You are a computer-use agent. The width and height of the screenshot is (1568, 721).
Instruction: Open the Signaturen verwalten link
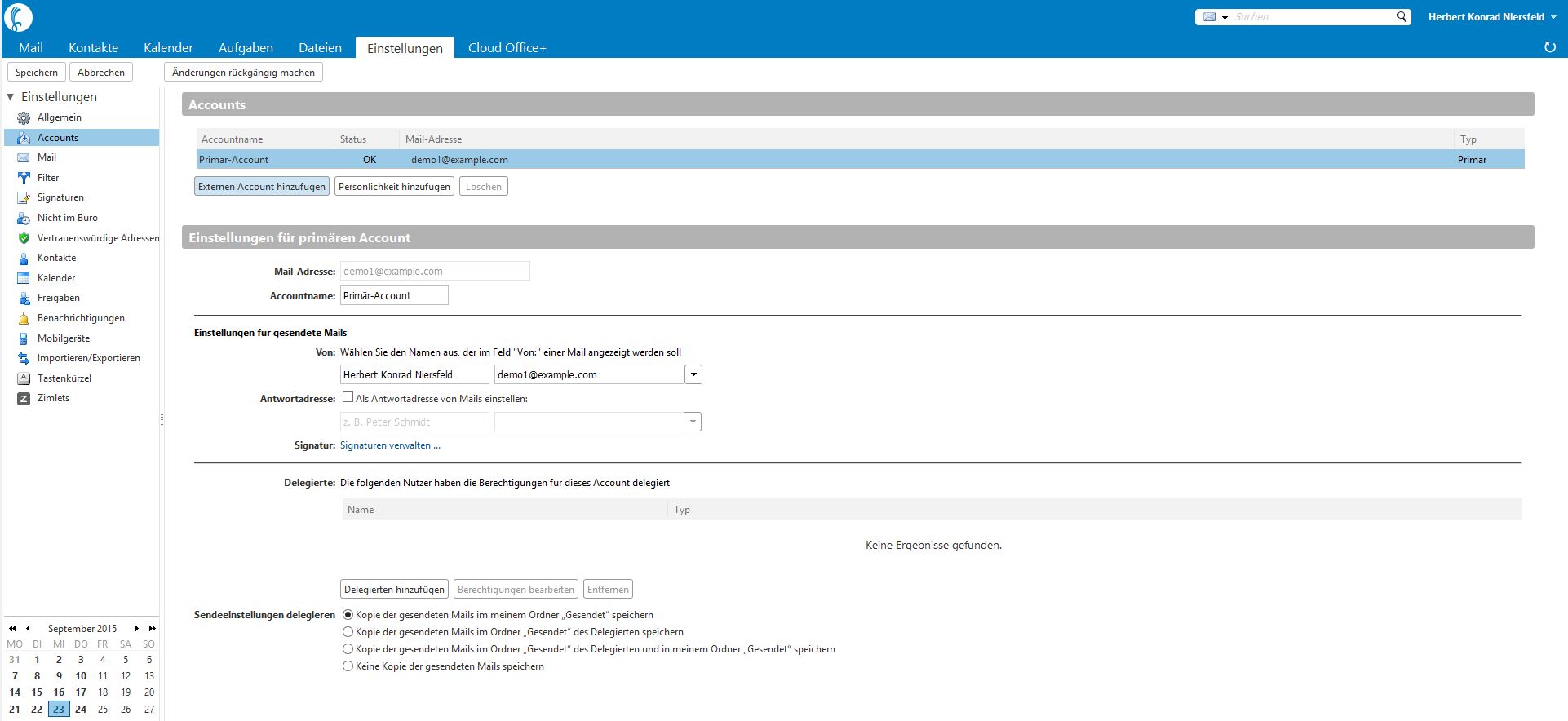click(390, 445)
